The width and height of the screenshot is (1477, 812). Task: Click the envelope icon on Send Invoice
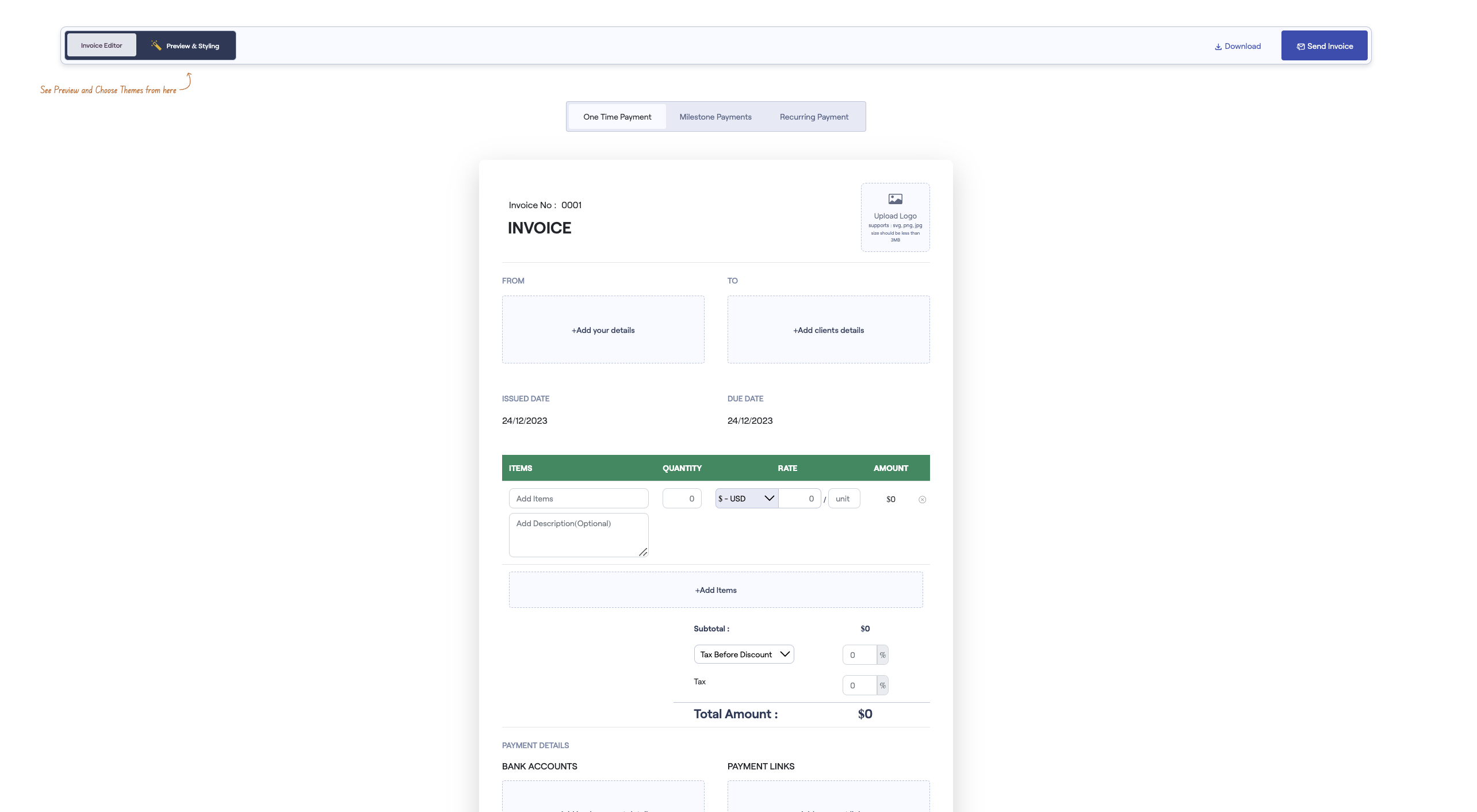pyautogui.click(x=1300, y=47)
